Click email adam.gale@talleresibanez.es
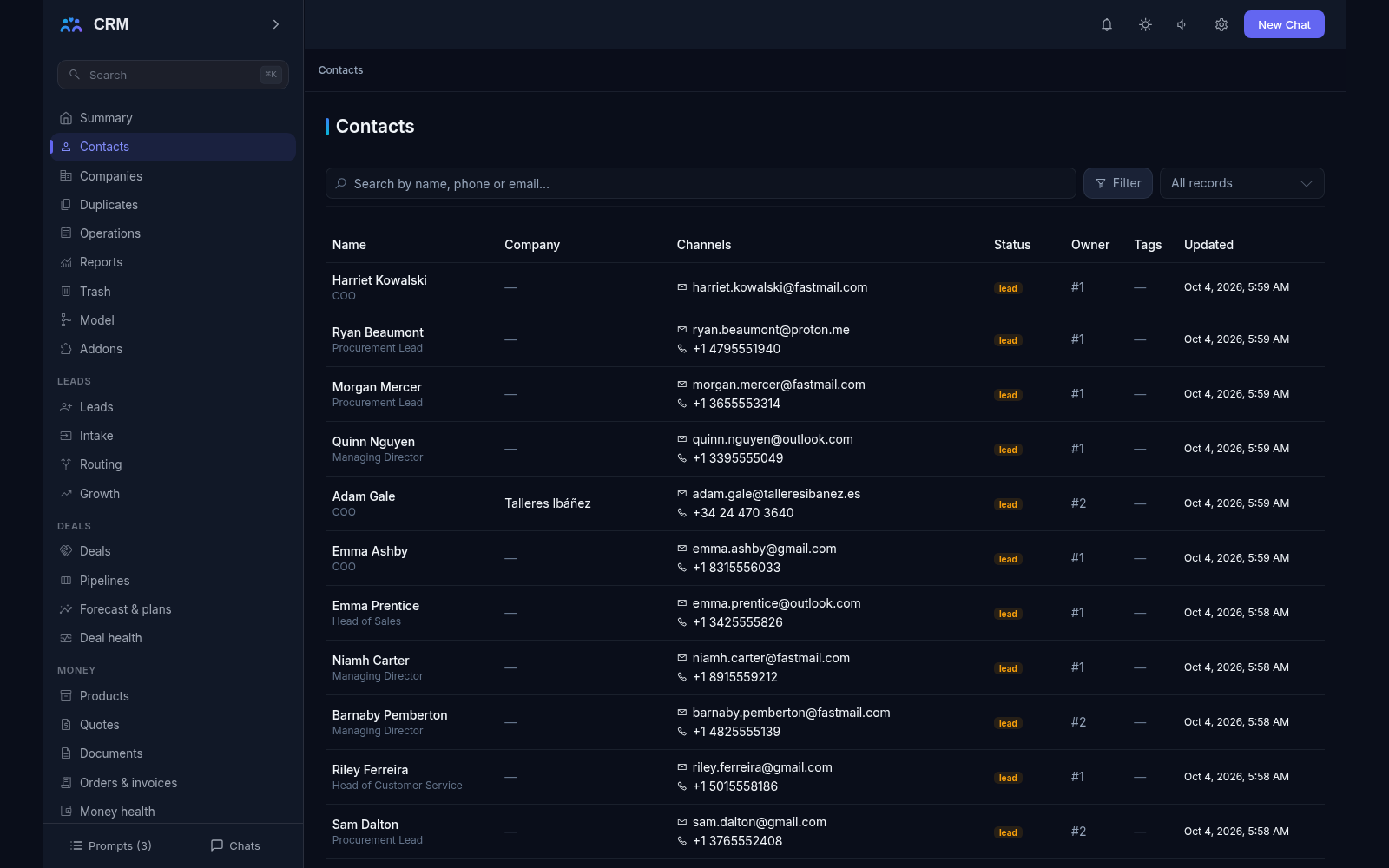This screenshot has height=868, width=1389. coord(776,494)
